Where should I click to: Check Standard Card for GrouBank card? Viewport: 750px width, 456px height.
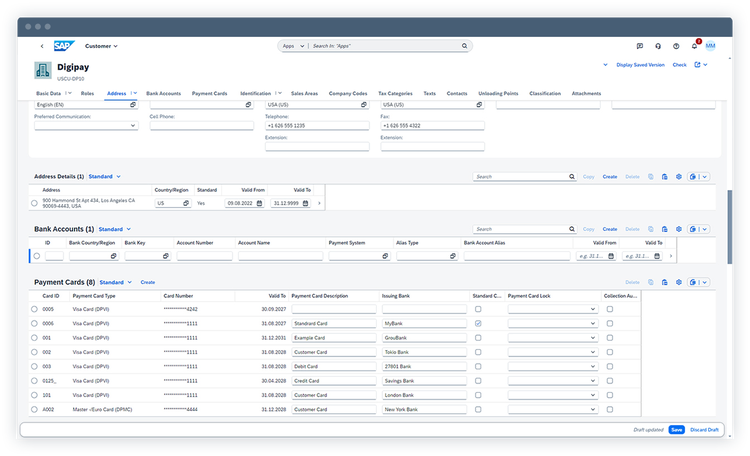point(478,338)
